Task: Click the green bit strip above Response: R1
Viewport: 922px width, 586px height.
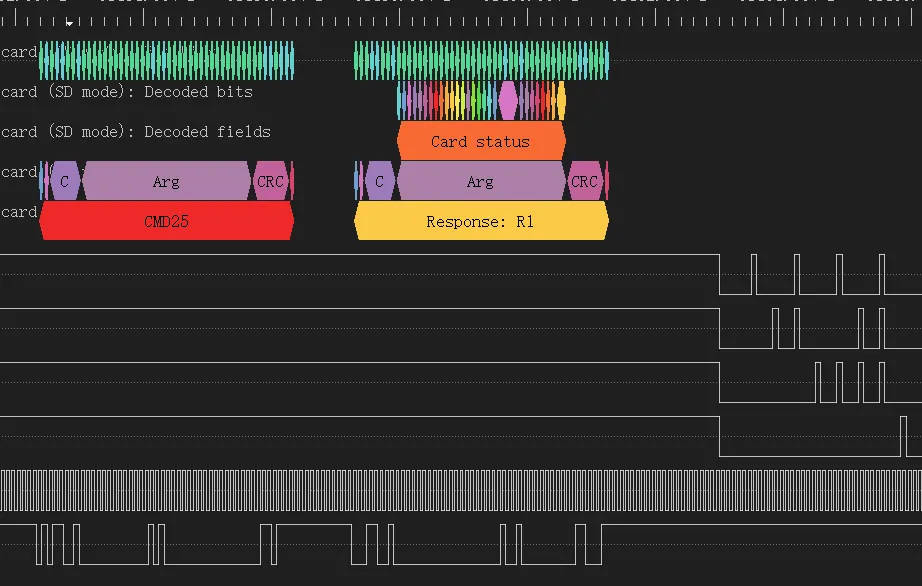Action: coord(480,60)
